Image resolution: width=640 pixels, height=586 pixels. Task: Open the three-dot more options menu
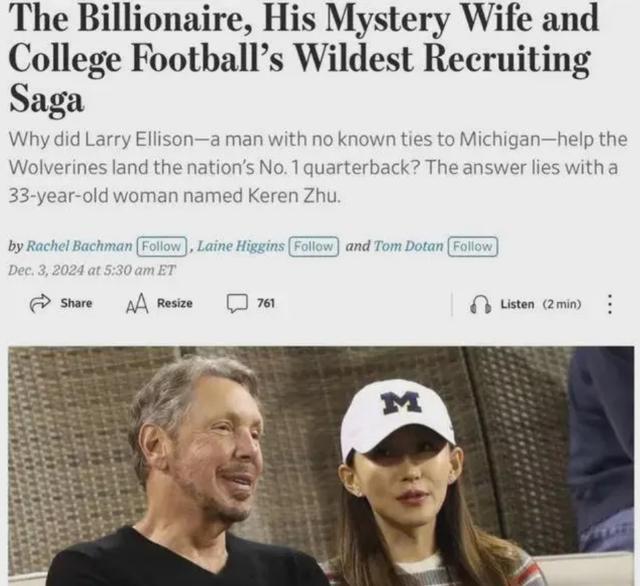pos(609,304)
